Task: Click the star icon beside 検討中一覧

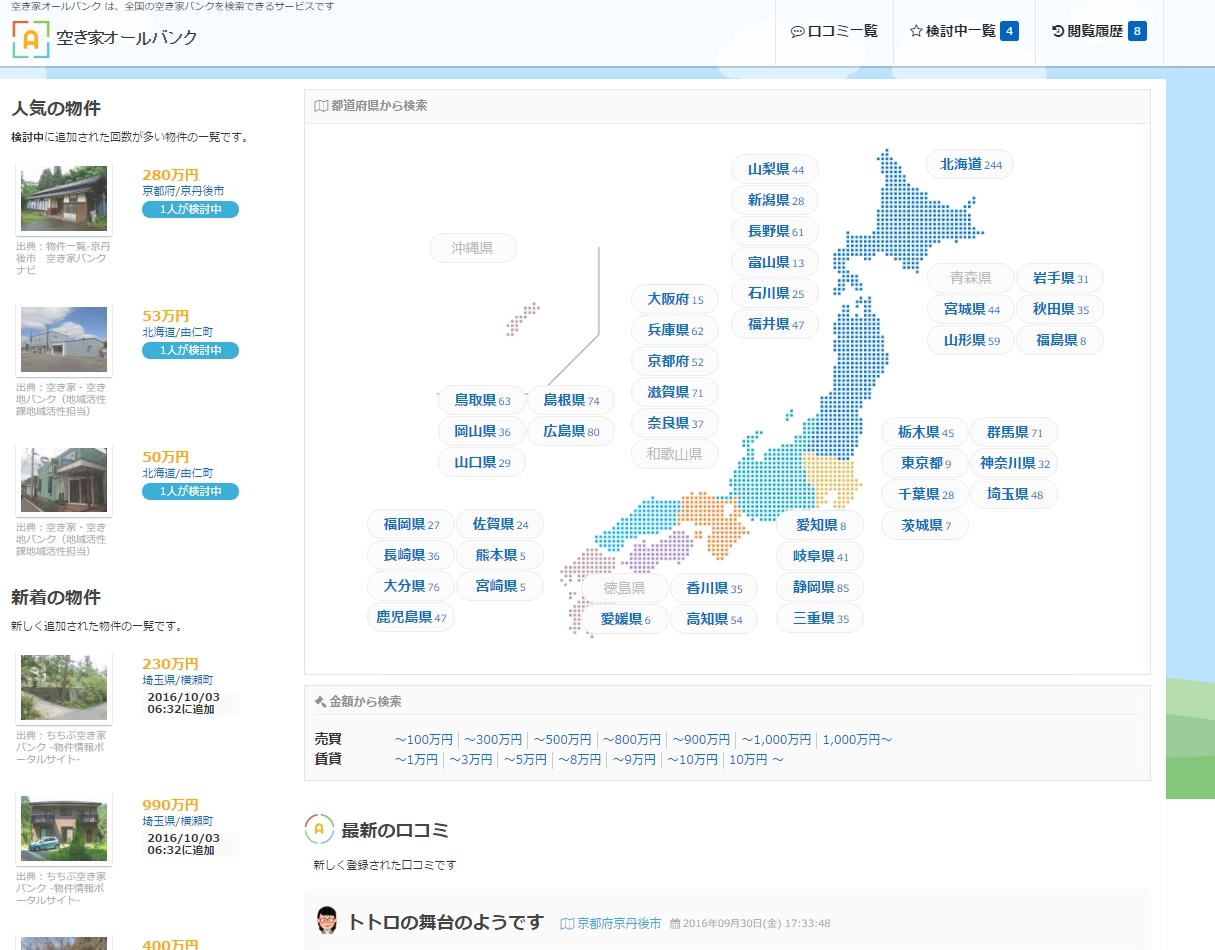Action: tap(916, 31)
